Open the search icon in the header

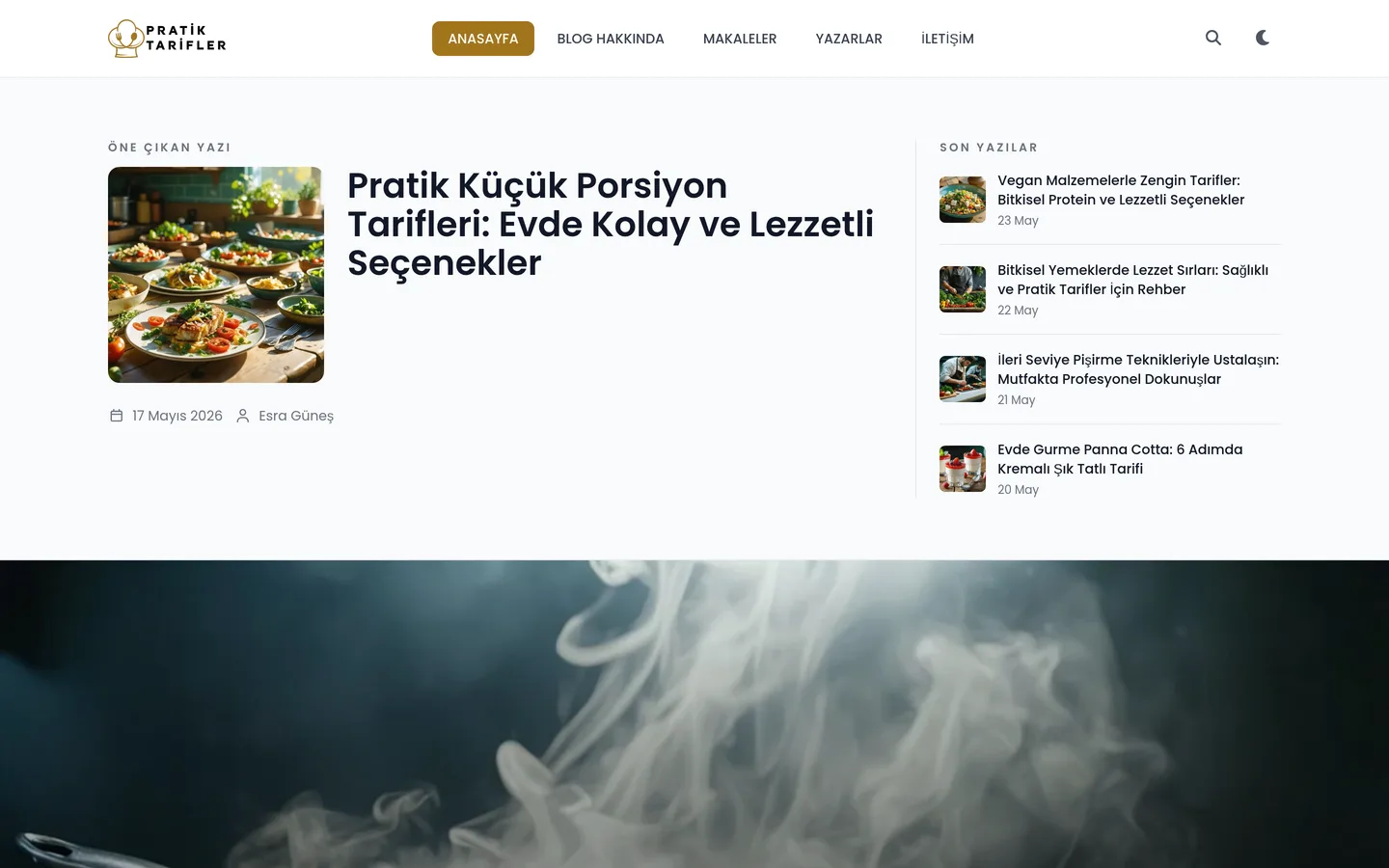(1213, 38)
